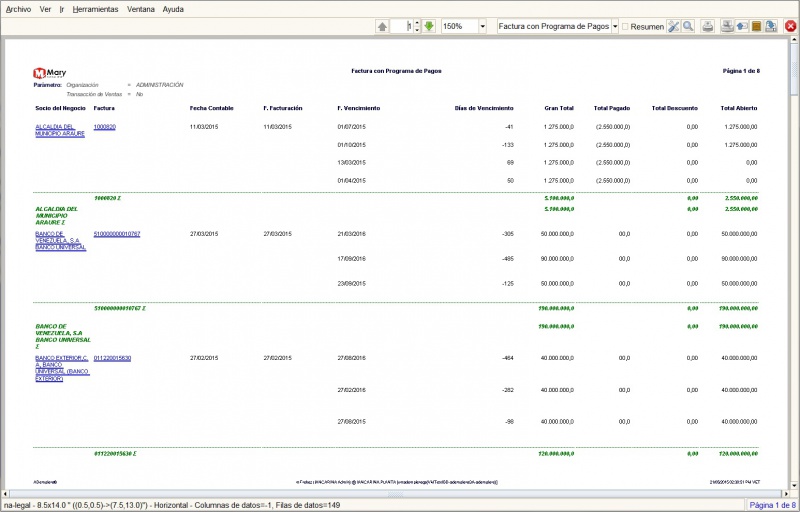Screen dimensions: 800x512
Task: Click the green subtotal label 011220015630 Σ
Action: click(x=115, y=453)
